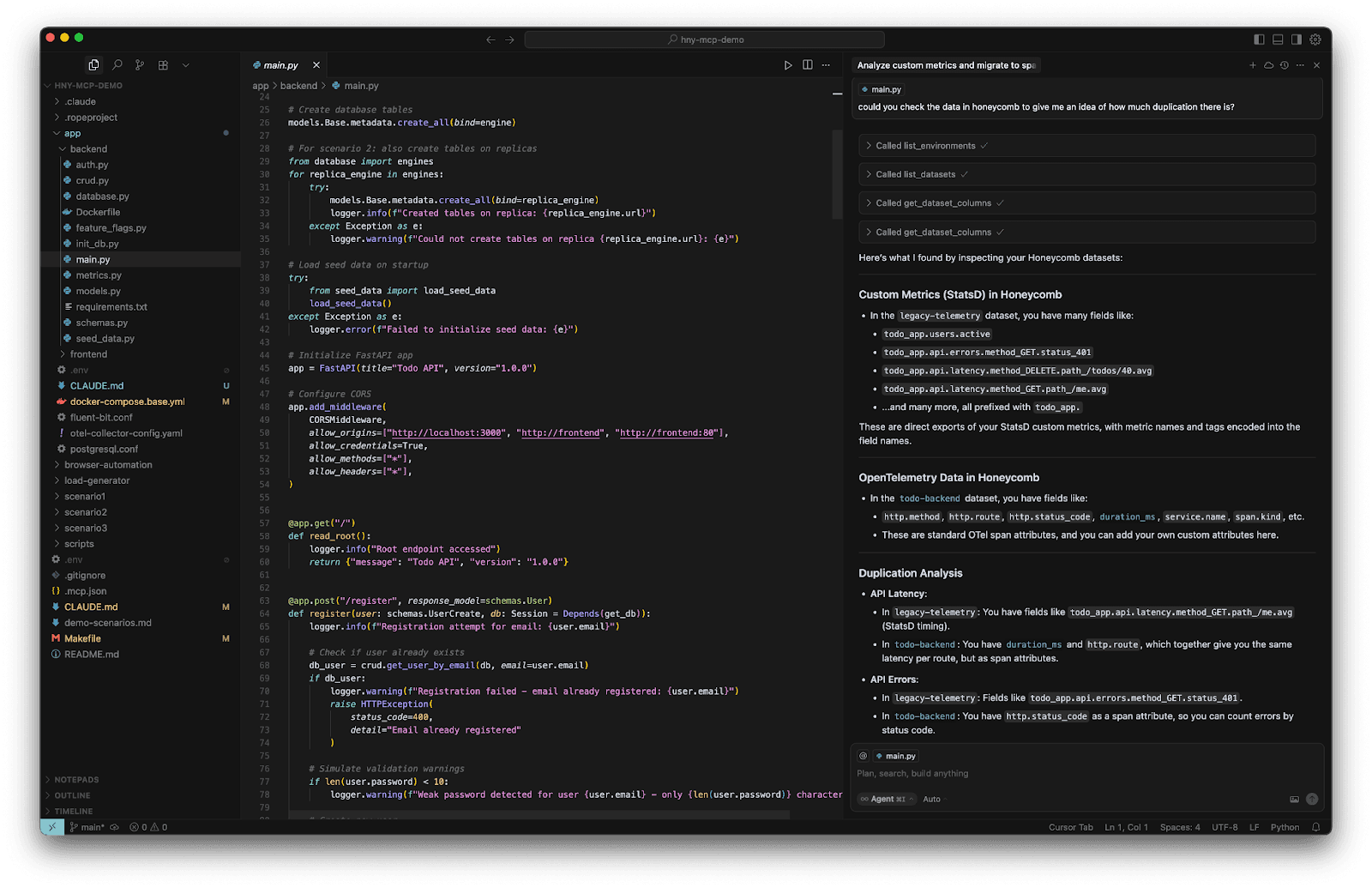The width and height of the screenshot is (1372, 888).
Task: Open chat history clock icon
Action: click(x=1285, y=65)
